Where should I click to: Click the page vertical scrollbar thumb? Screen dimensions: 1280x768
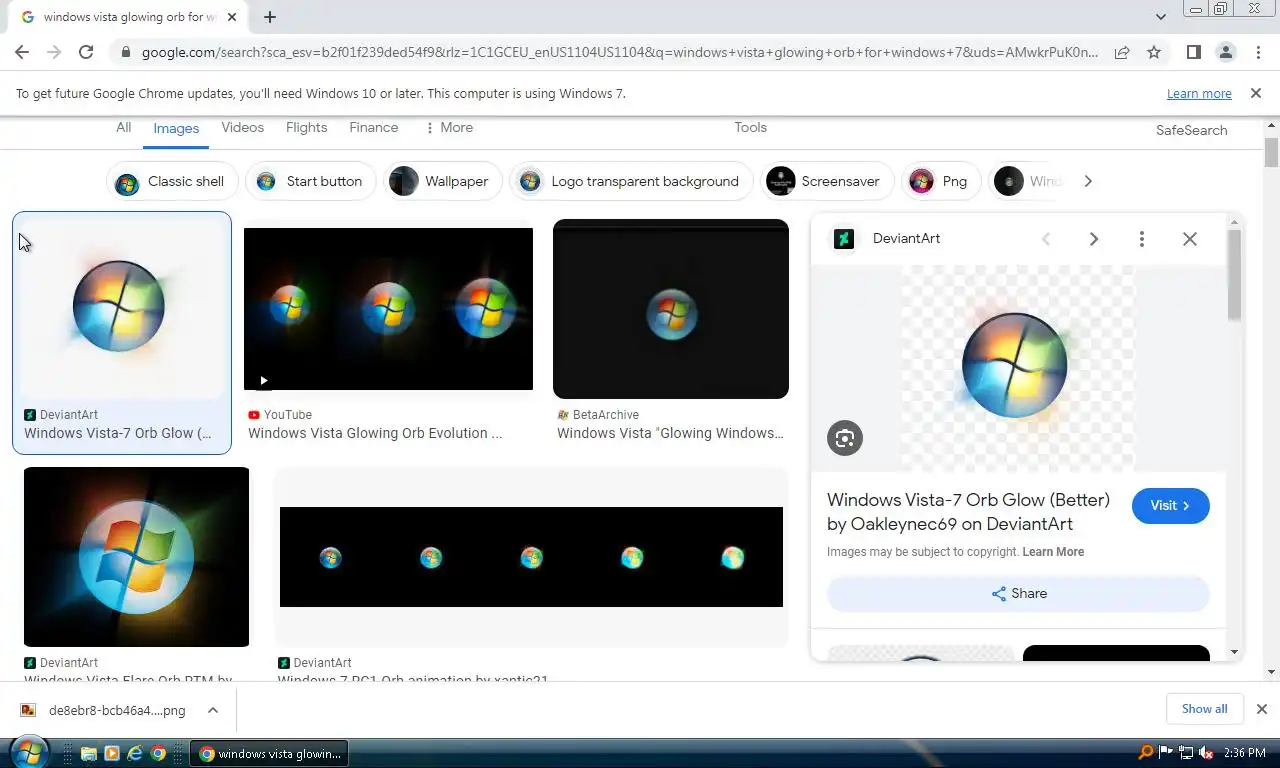(1271, 153)
